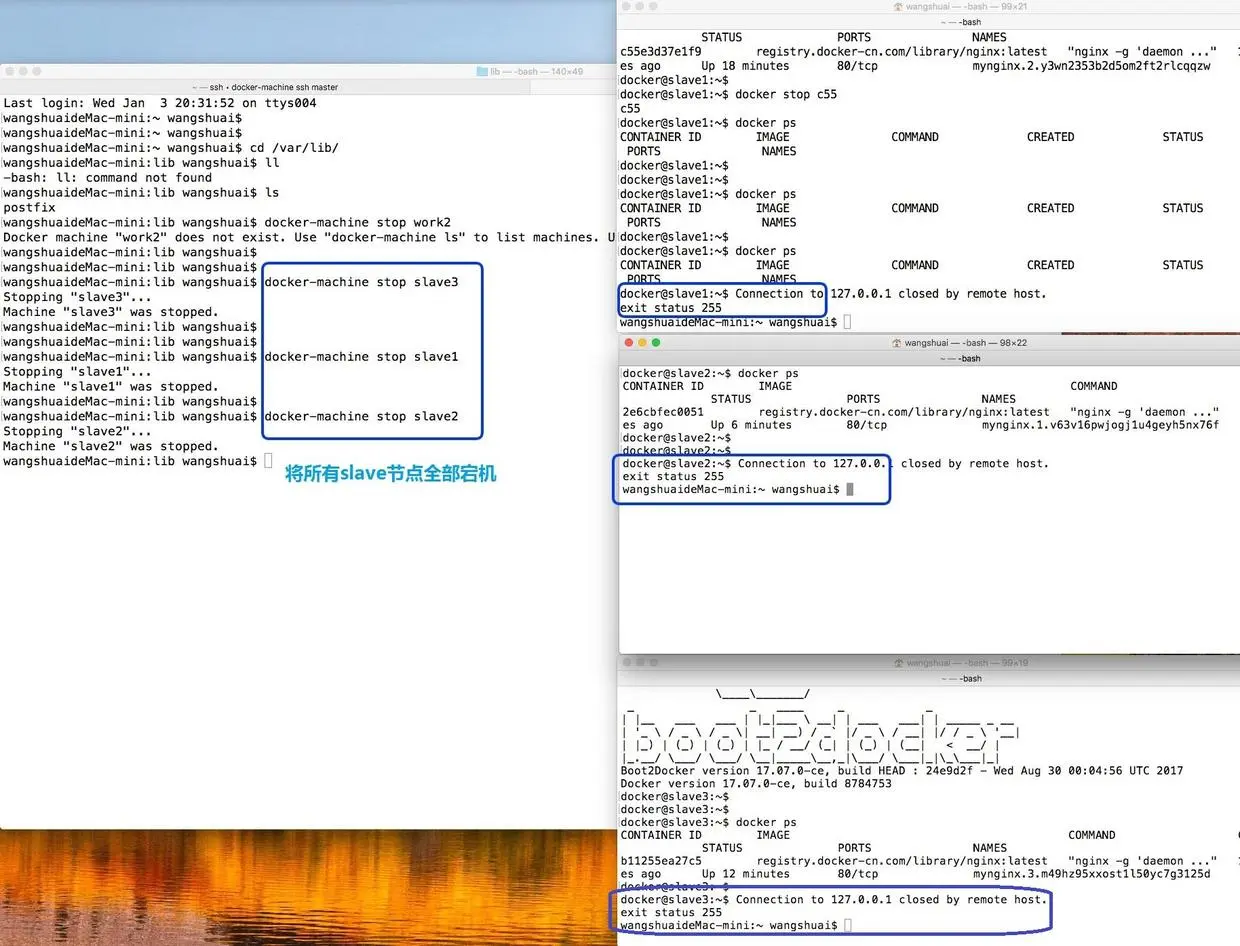The height and width of the screenshot is (946, 1240).
Task: Click the 'Last login: Wed Jan 3' line
Action: 160,103
